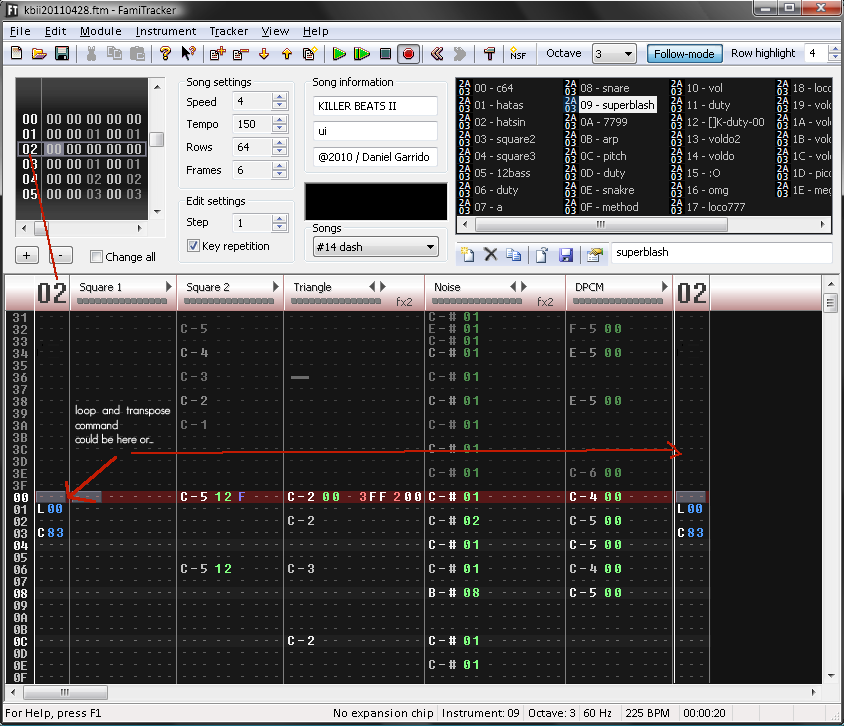Click the plus button below frame list
This screenshot has height=726, width=844.
(28, 255)
